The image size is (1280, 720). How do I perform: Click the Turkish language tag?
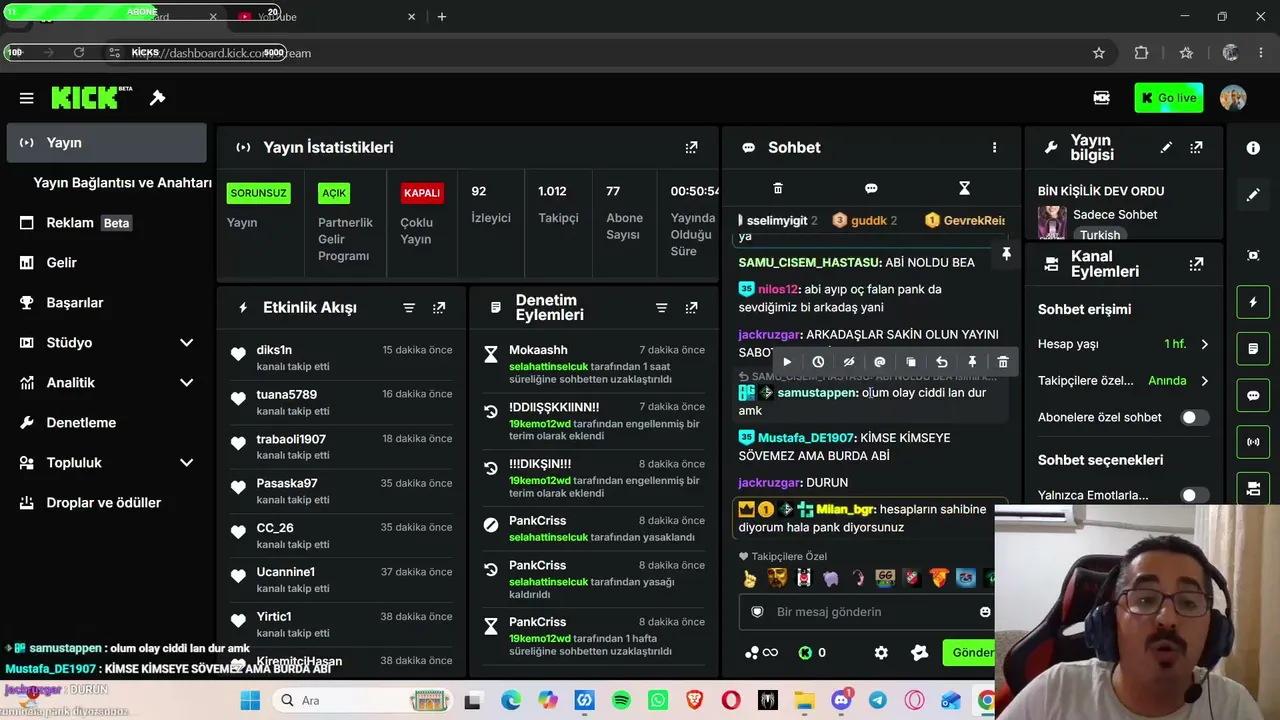coord(1099,235)
